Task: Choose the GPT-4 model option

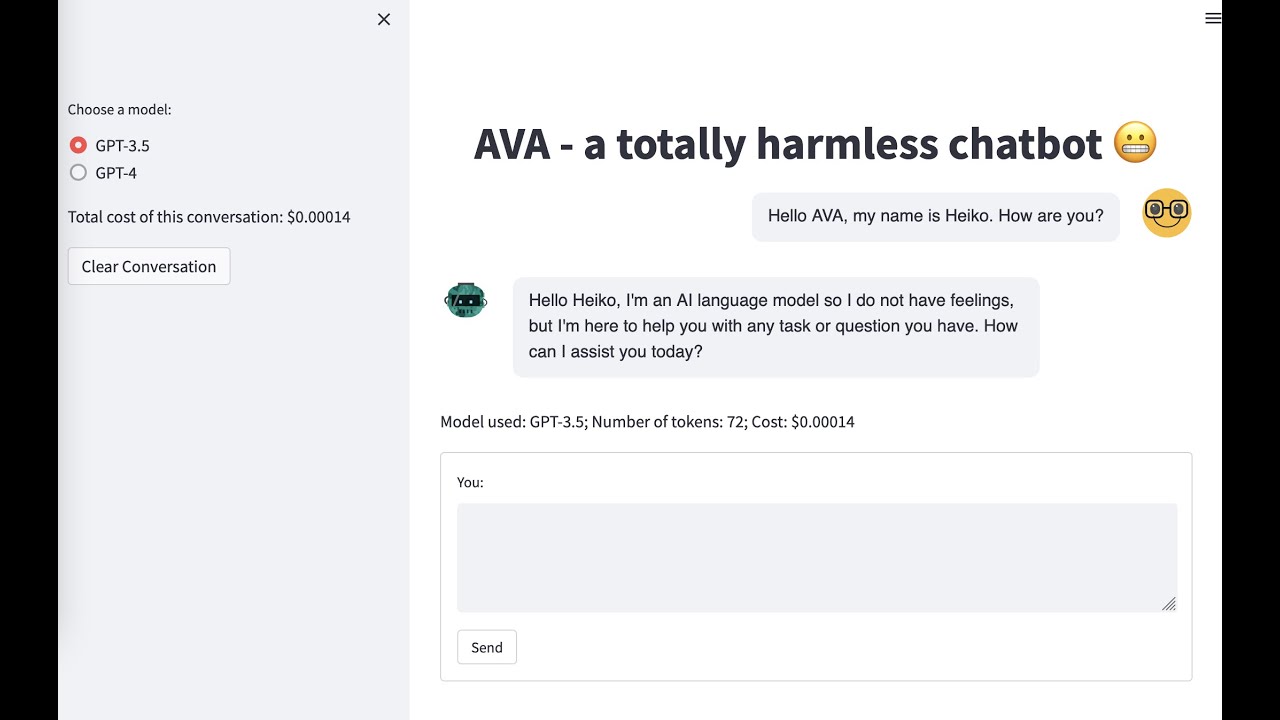Action: tap(78, 173)
